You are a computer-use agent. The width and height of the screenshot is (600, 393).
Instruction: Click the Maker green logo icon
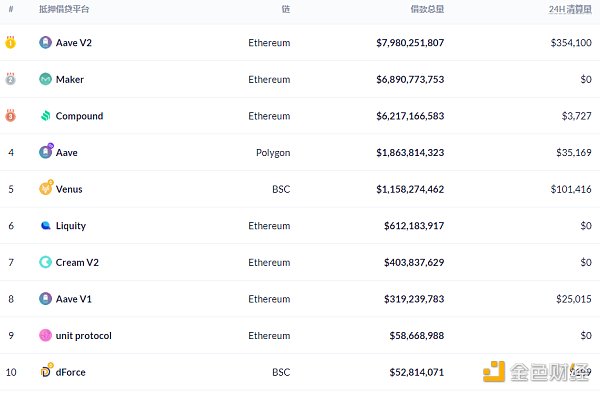(46, 79)
